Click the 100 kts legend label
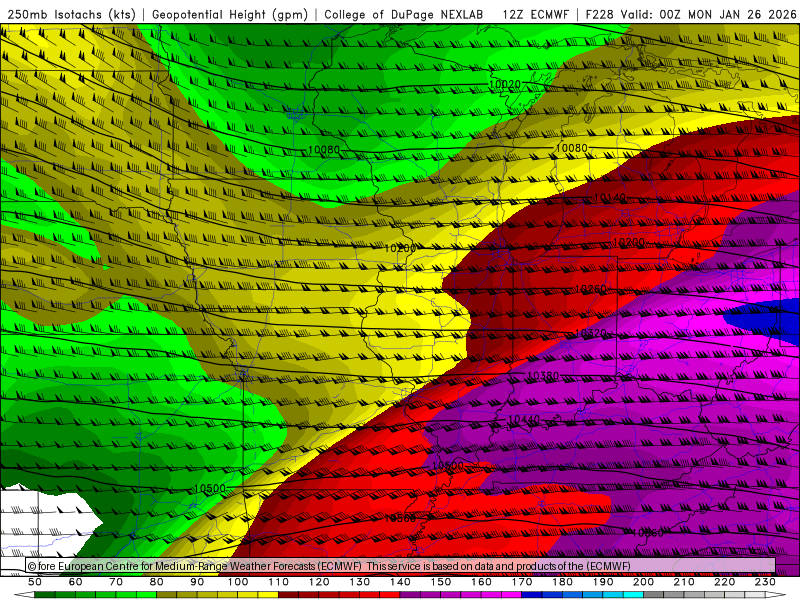The width and height of the screenshot is (800, 600). coord(238,582)
